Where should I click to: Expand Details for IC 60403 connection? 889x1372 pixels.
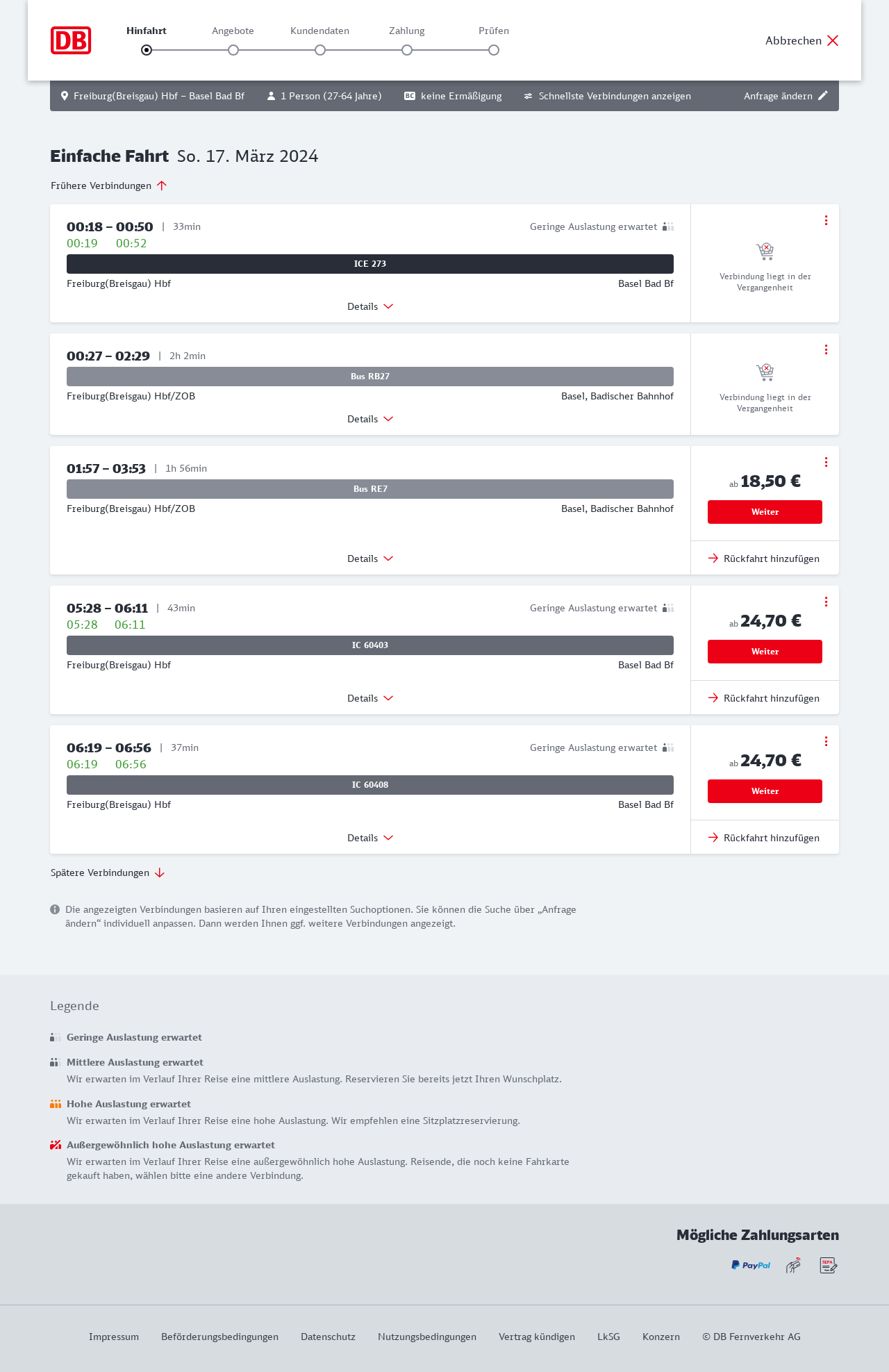click(x=369, y=698)
